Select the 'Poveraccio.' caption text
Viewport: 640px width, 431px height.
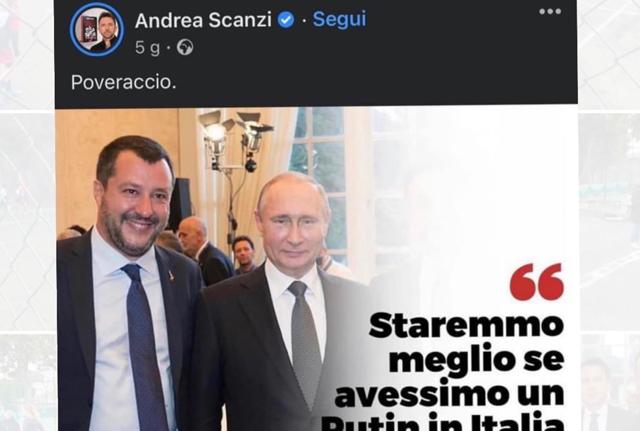[124, 82]
